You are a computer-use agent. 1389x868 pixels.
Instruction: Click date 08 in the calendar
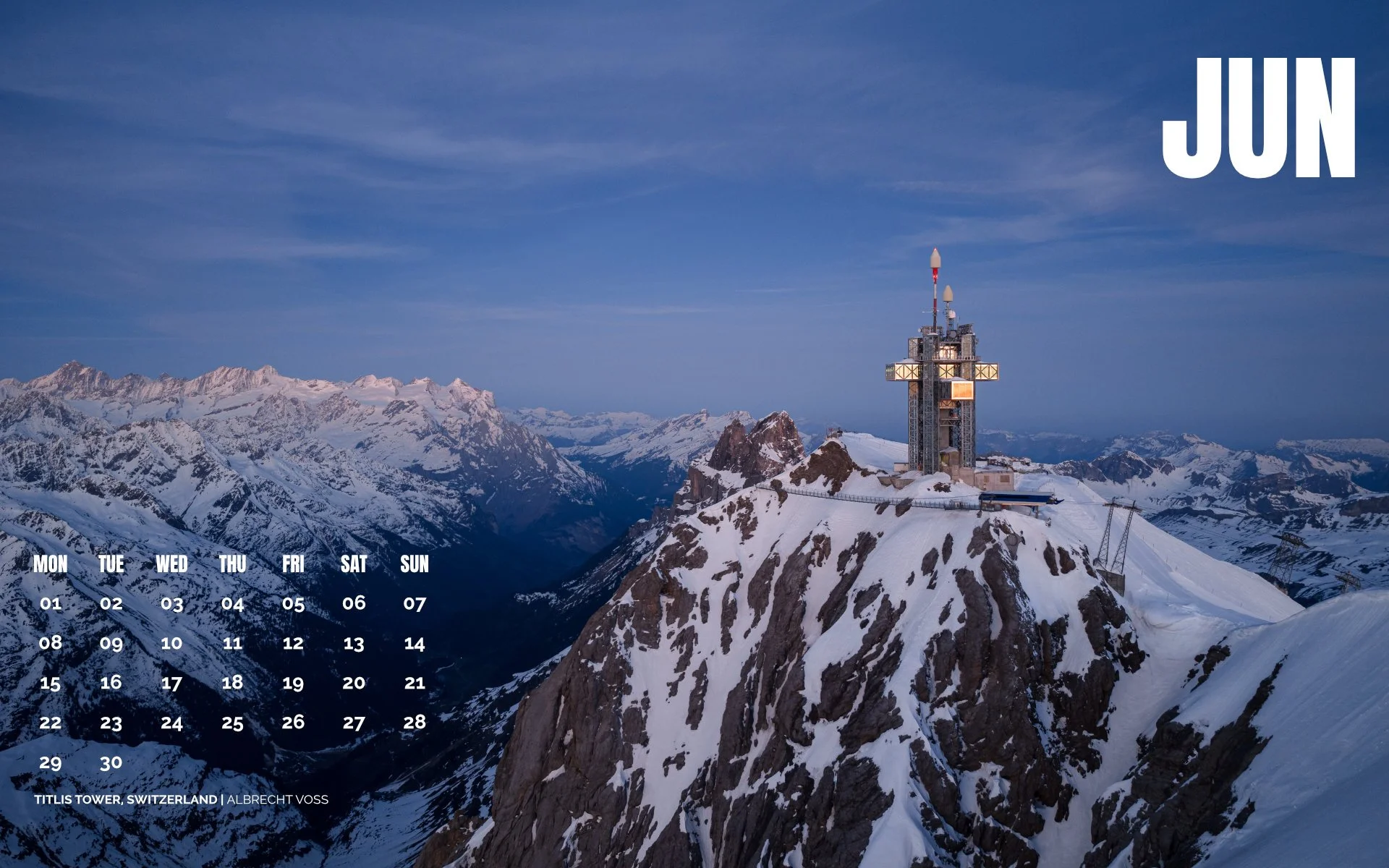coord(51,642)
